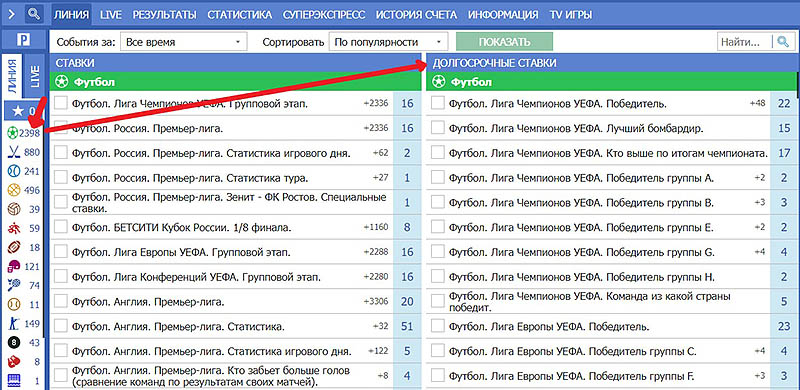Click football icon in Ставки green header

click(x=62, y=82)
